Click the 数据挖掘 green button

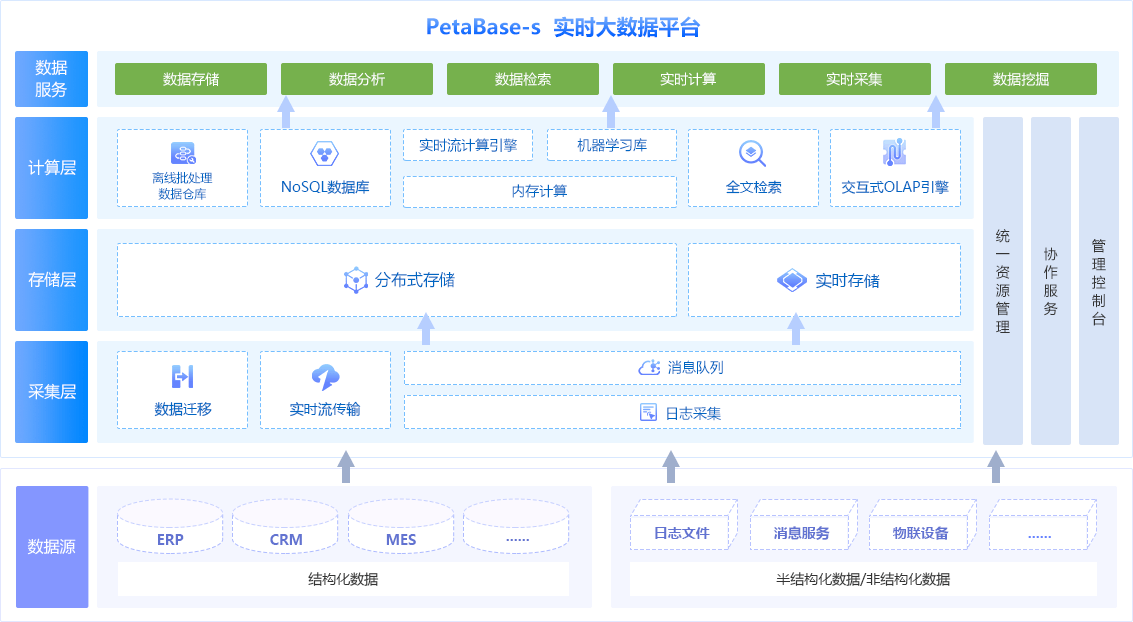click(x=1021, y=79)
